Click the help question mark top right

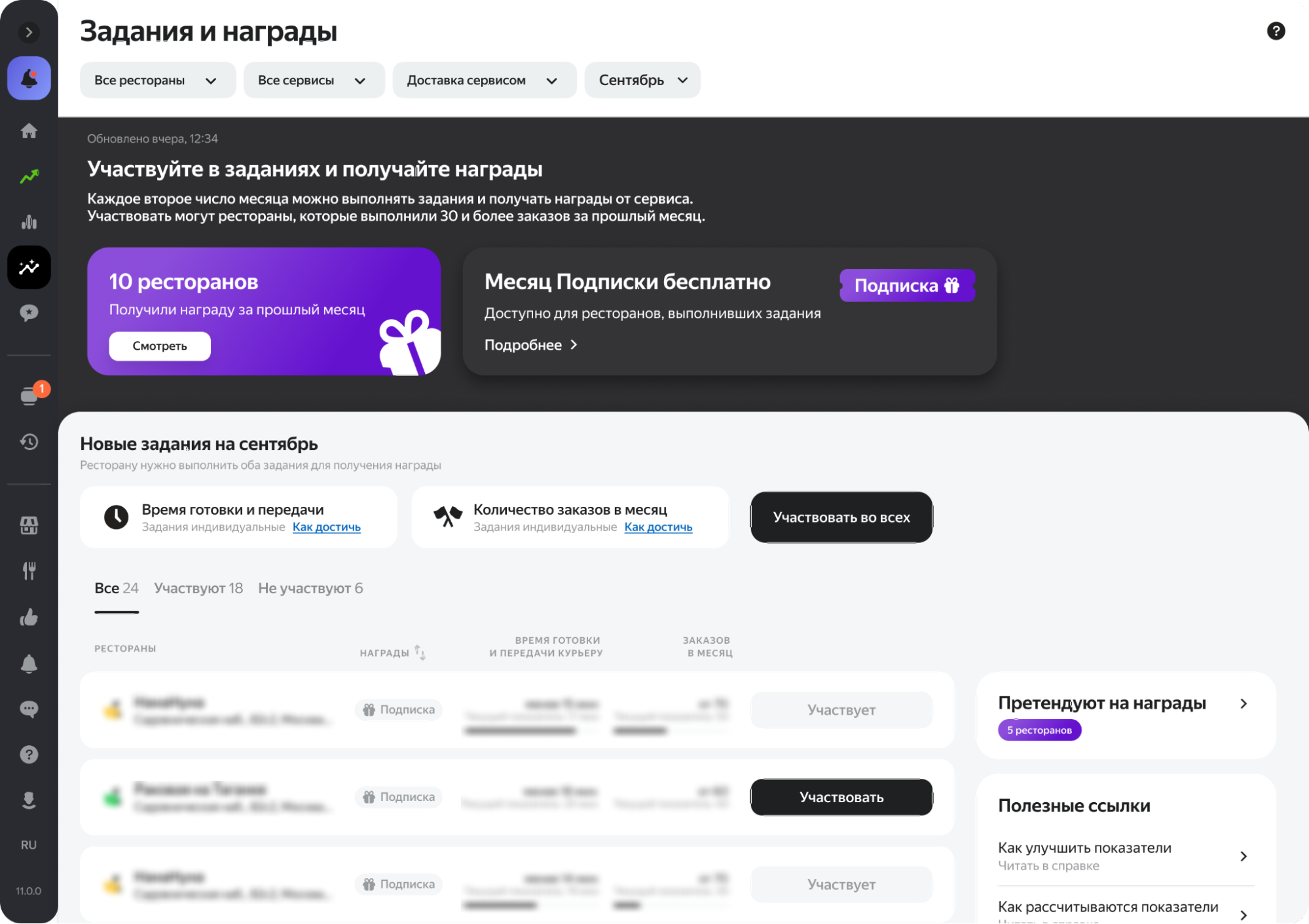click(x=1275, y=31)
